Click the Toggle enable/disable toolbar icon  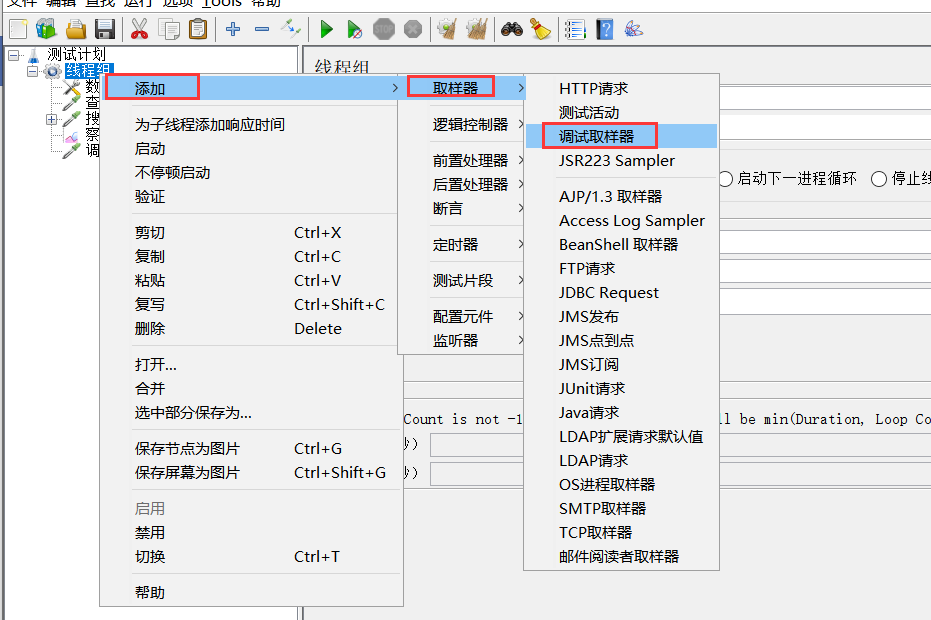click(290, 29)
